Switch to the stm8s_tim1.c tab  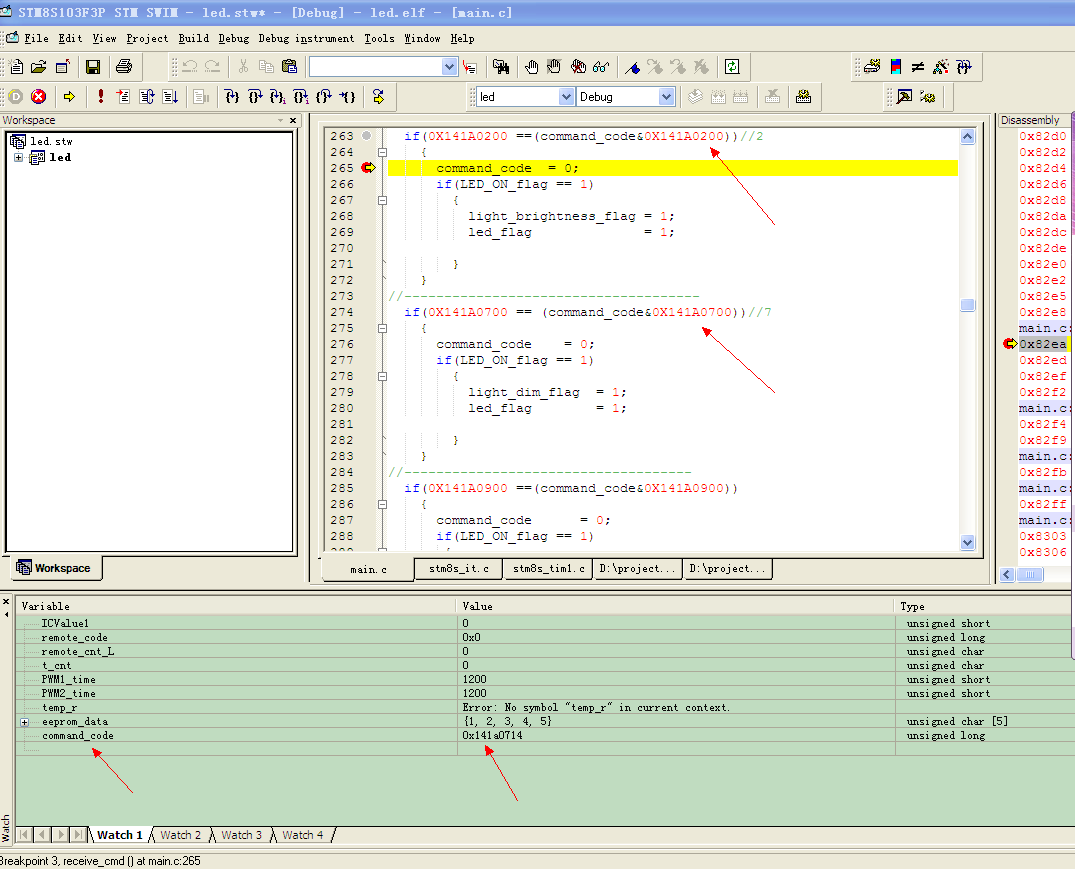[x=548, y=569]
